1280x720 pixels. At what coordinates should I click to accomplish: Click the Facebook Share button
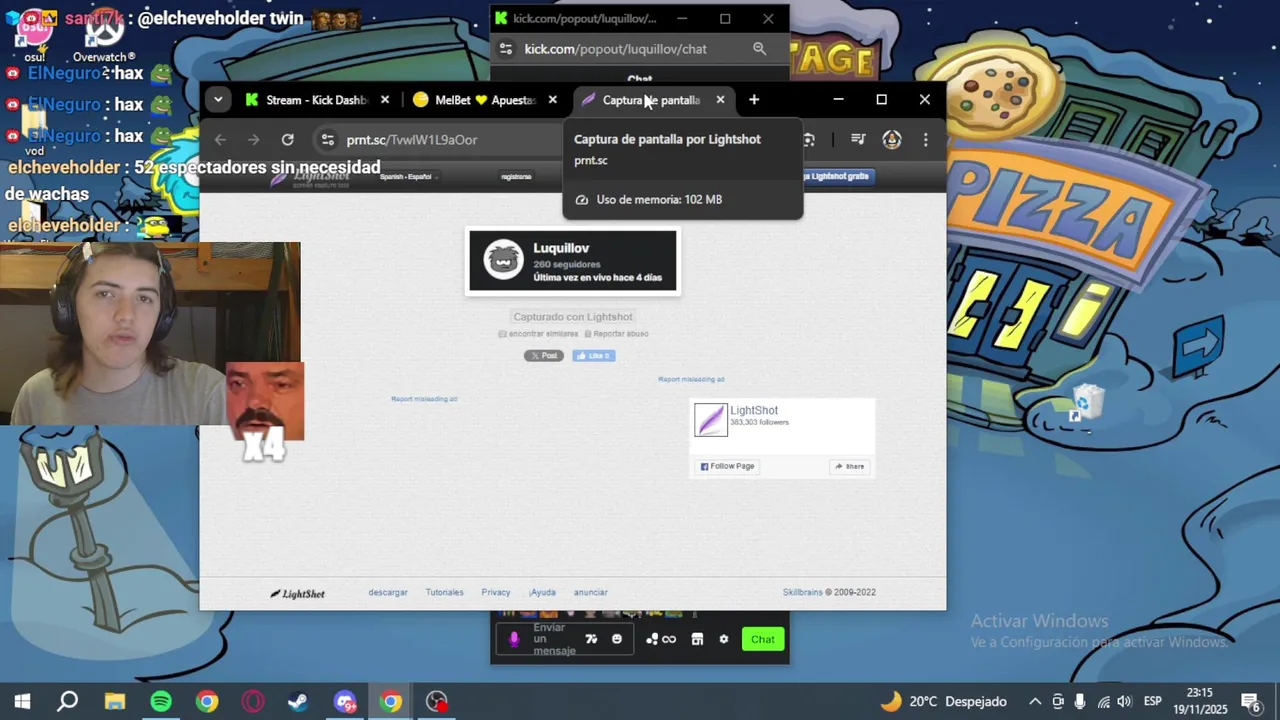click(x=850, y=466)
